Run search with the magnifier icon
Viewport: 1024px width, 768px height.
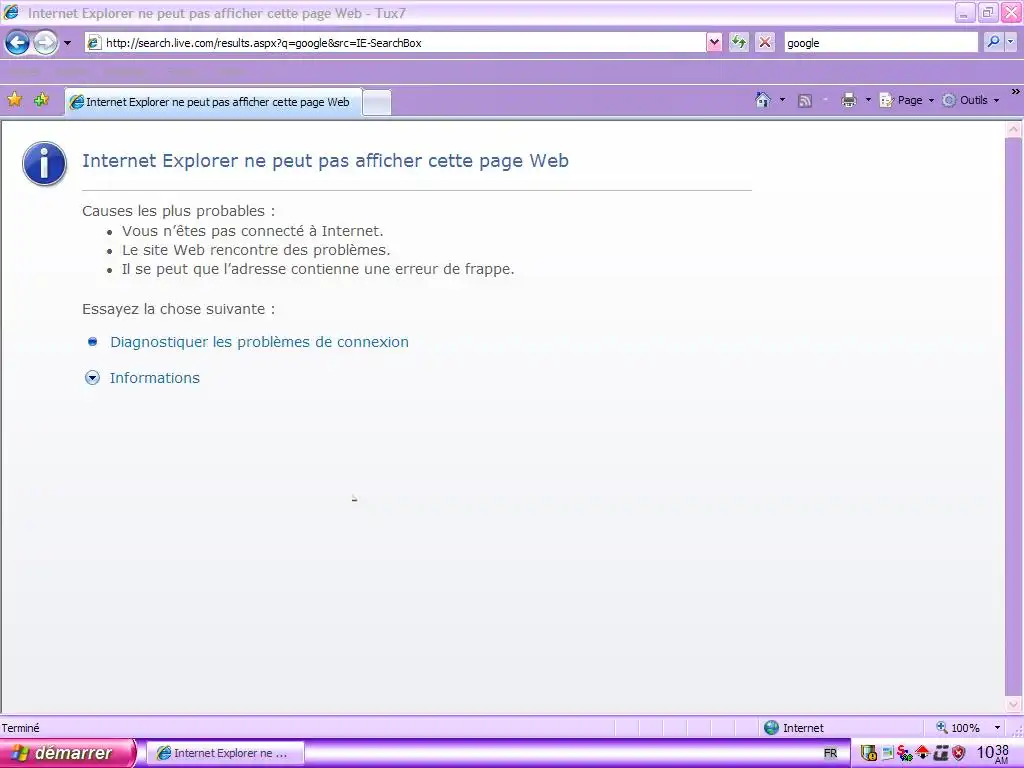click(x=993, y=42)
